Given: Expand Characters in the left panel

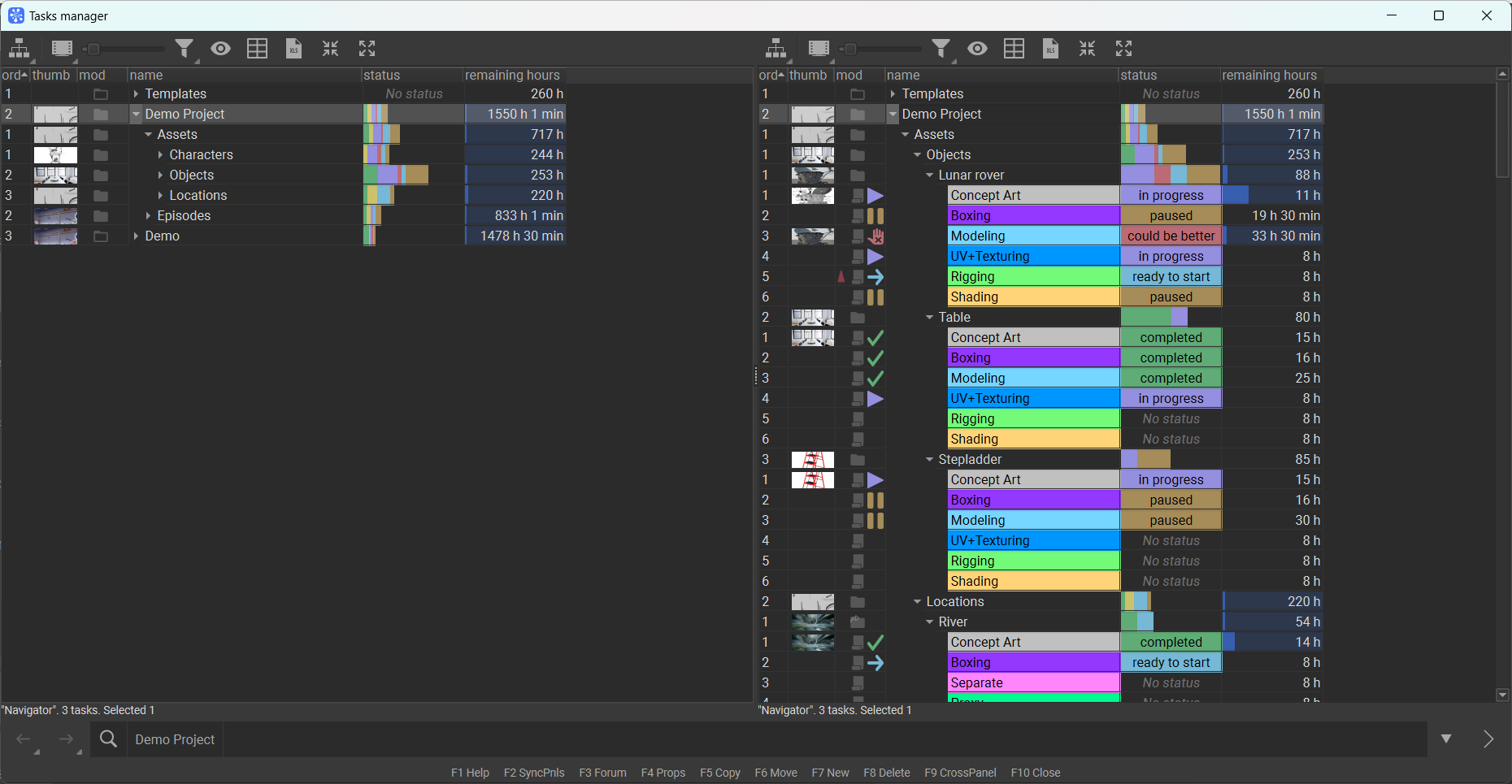Looking at the screenshot, I should click(x=160, y=155).
